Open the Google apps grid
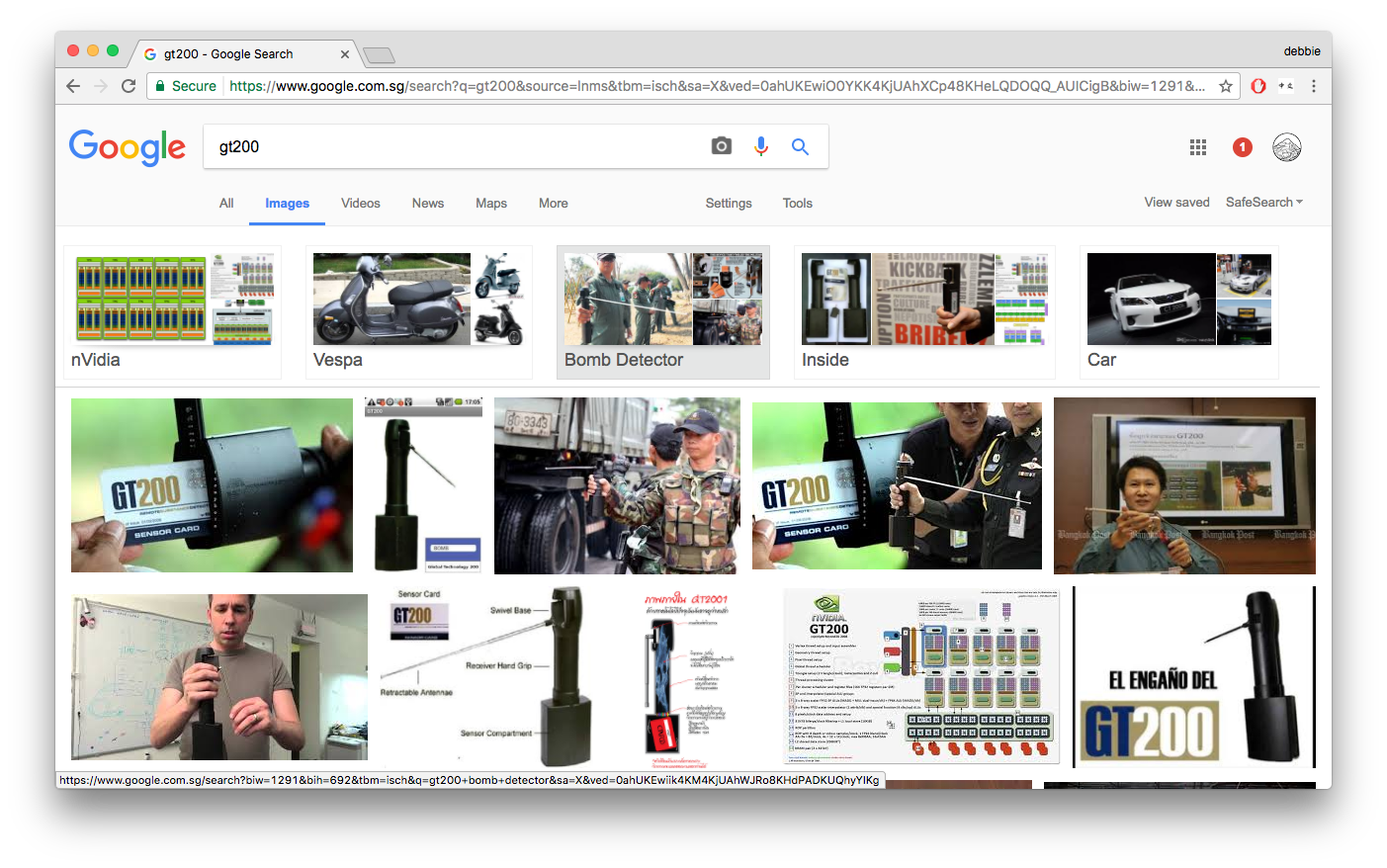Image resolution: width=1387 pixels, height=868 pixels. (1197, 147)
